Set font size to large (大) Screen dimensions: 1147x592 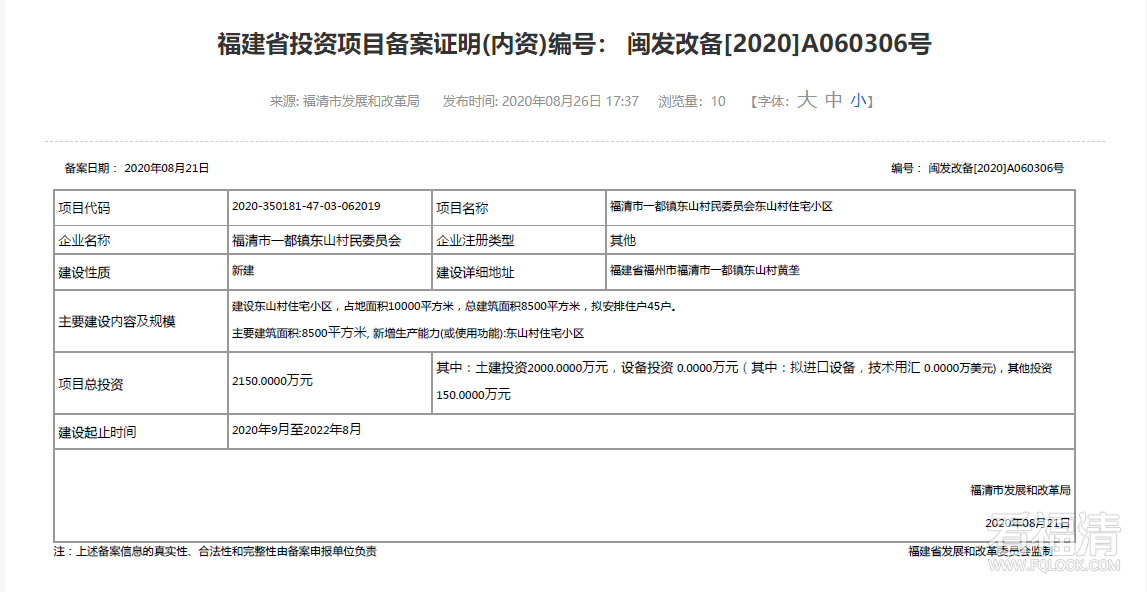tap(806, 100)
